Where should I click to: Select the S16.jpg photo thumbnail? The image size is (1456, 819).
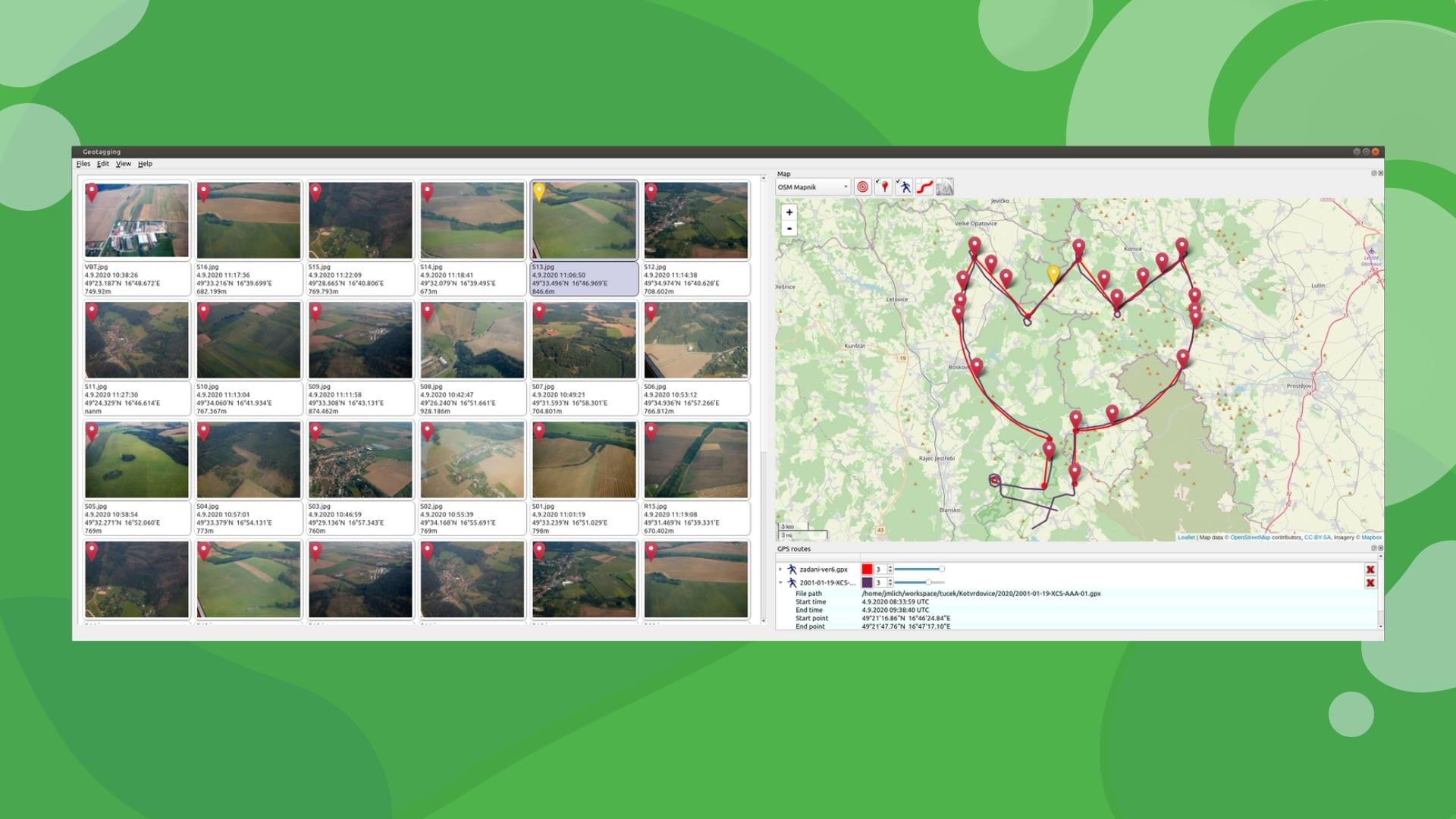click(x=249, y=221)
